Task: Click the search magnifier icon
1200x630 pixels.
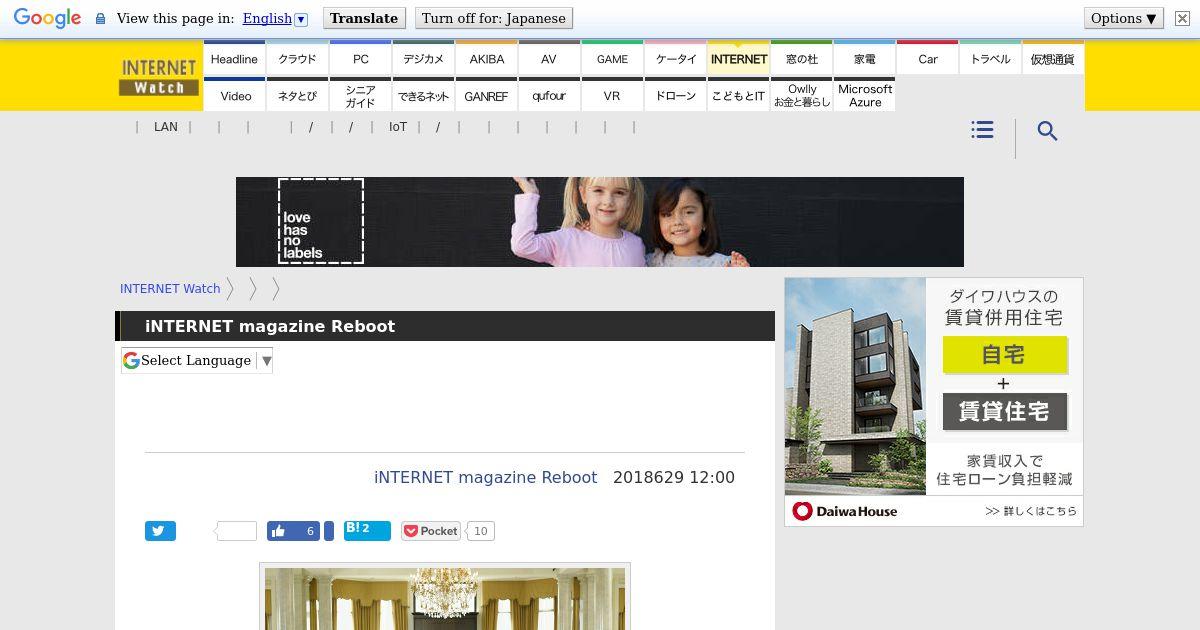Action: pyautogui.click(x=1047, y=131)
